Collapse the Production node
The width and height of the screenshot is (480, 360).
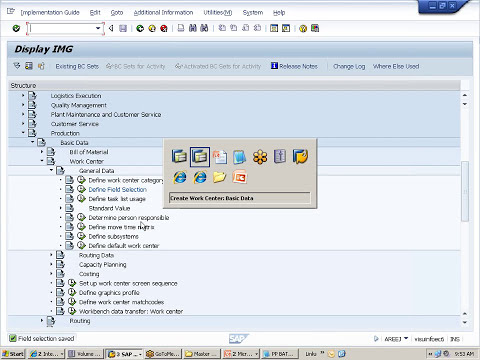click(x=23, y=133)
